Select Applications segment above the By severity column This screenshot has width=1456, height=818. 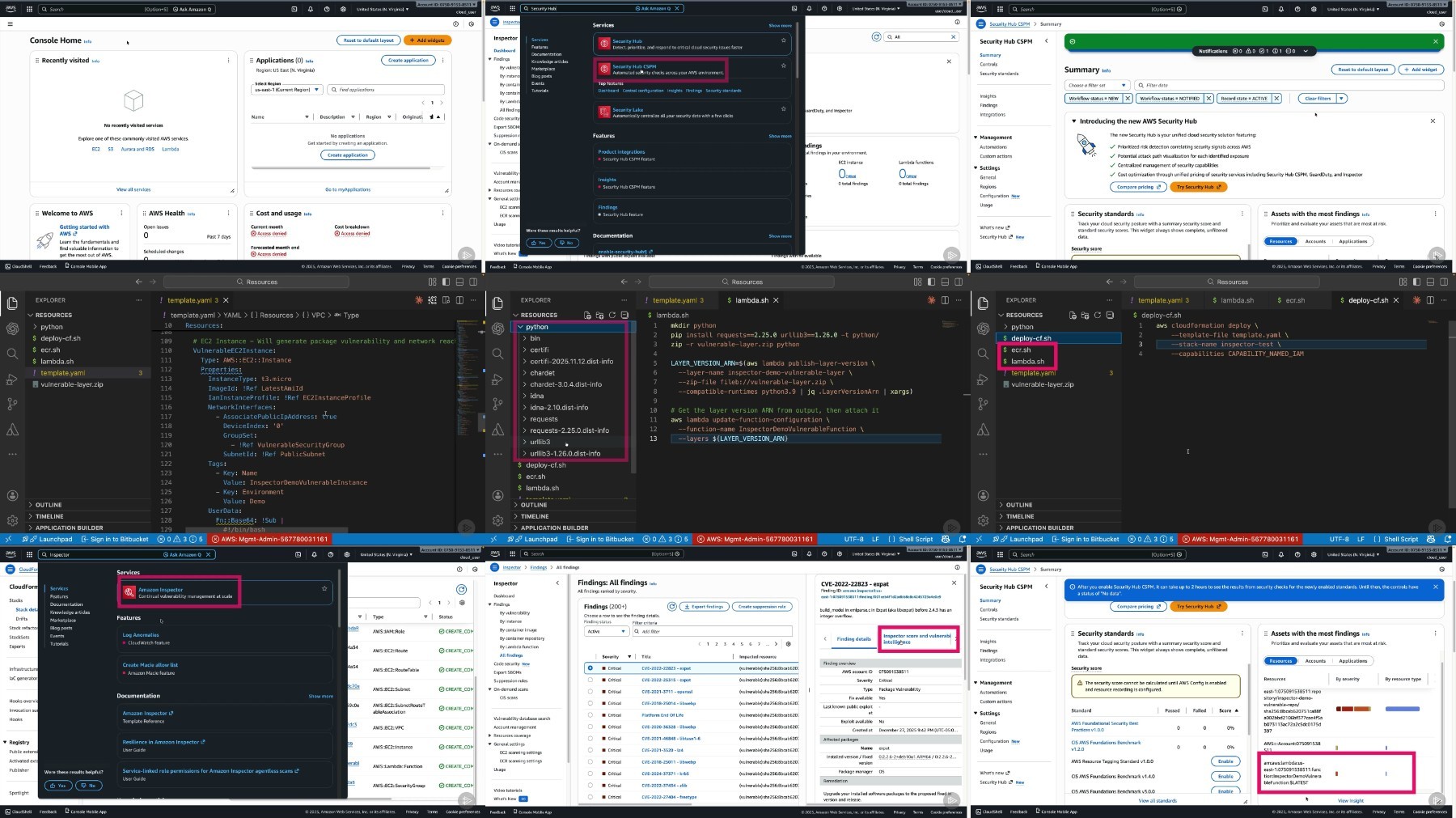(x=1352, y=661)
